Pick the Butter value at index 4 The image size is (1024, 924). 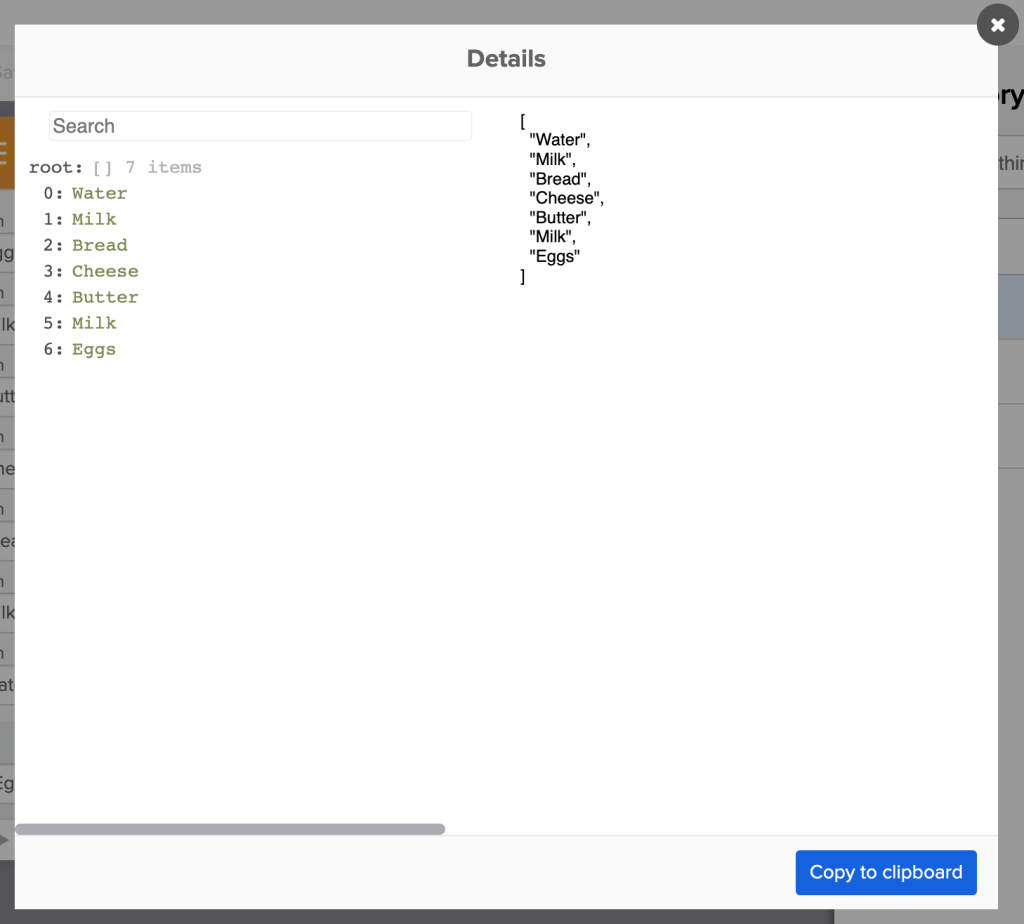(x=105, y=298)
